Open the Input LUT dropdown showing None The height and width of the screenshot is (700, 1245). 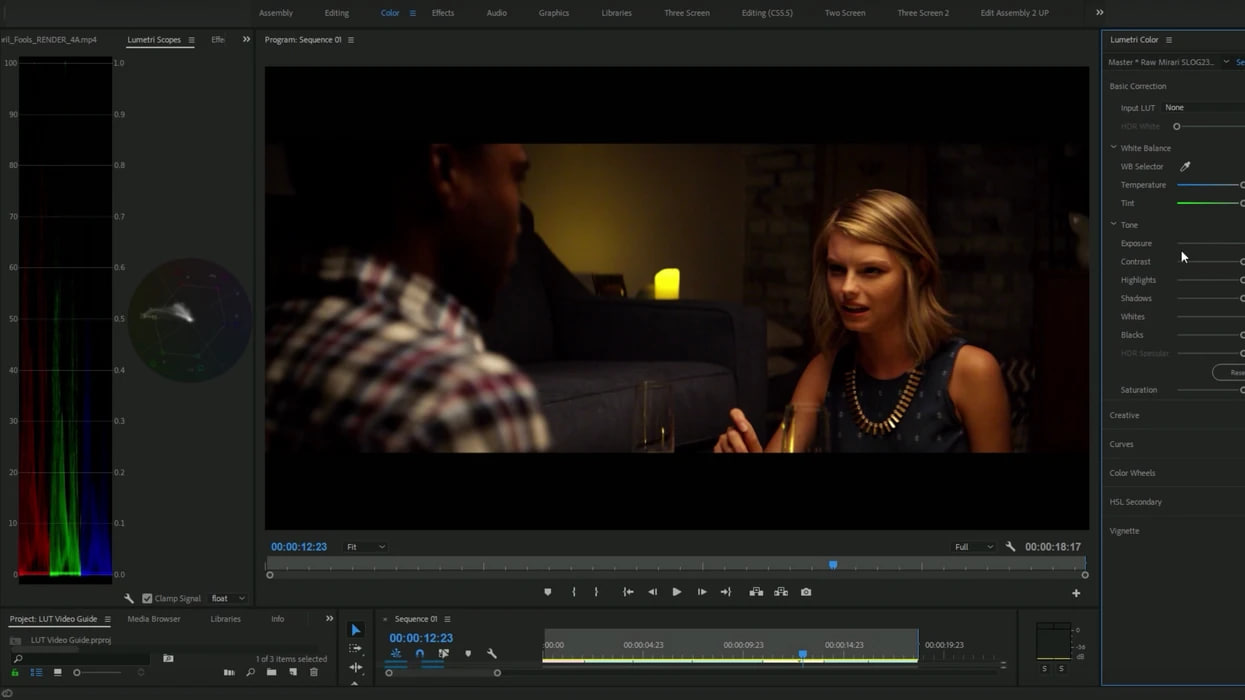[x=1200, y=107]
